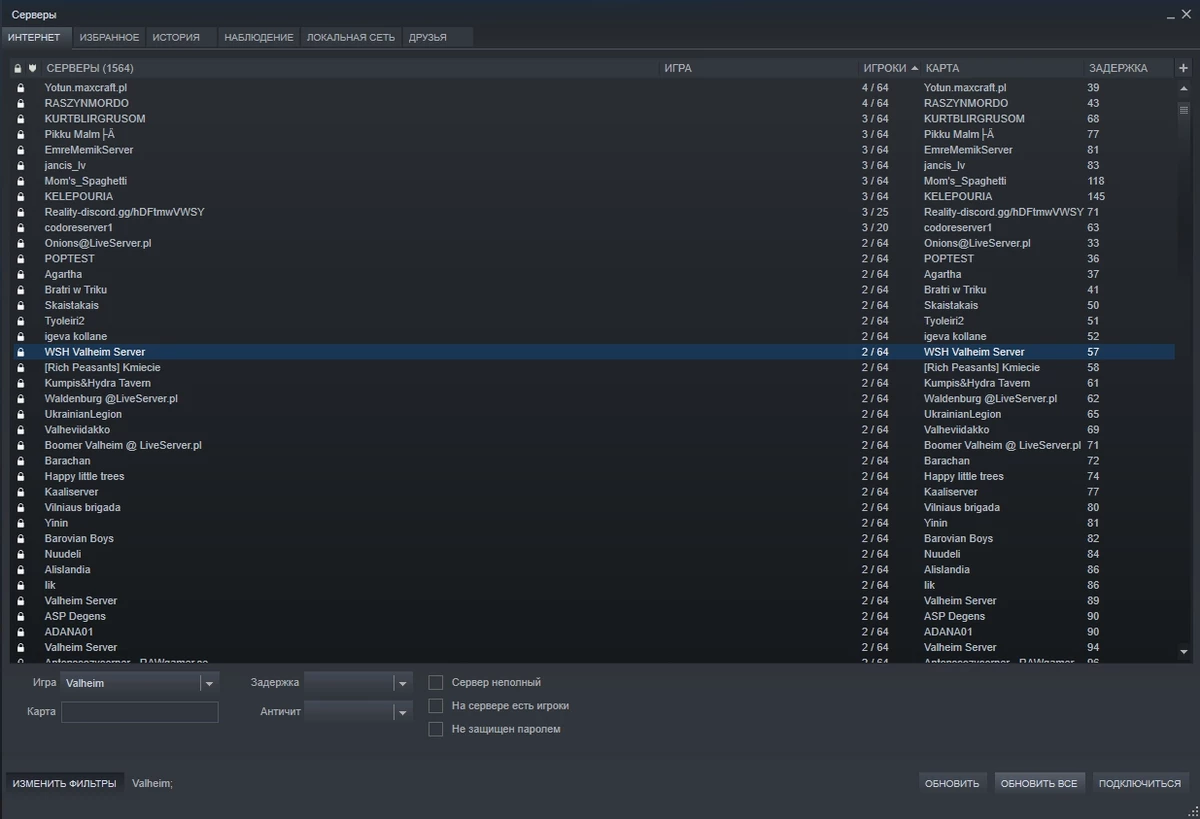
Task: Open the ИЗБРАННОЕ tab
Action: click(x=109, y=37)
